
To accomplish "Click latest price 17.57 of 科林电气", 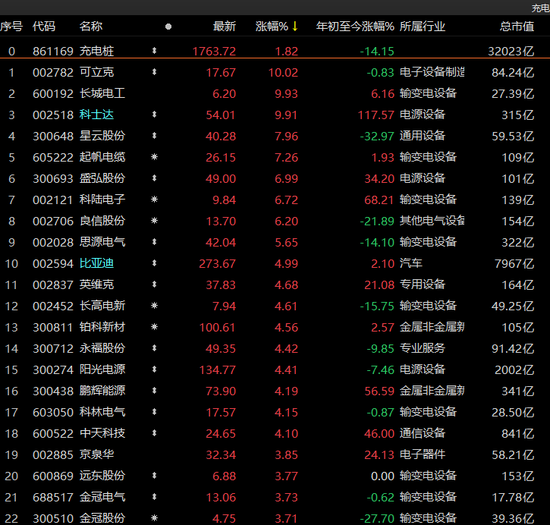I will tap(221, 412).
